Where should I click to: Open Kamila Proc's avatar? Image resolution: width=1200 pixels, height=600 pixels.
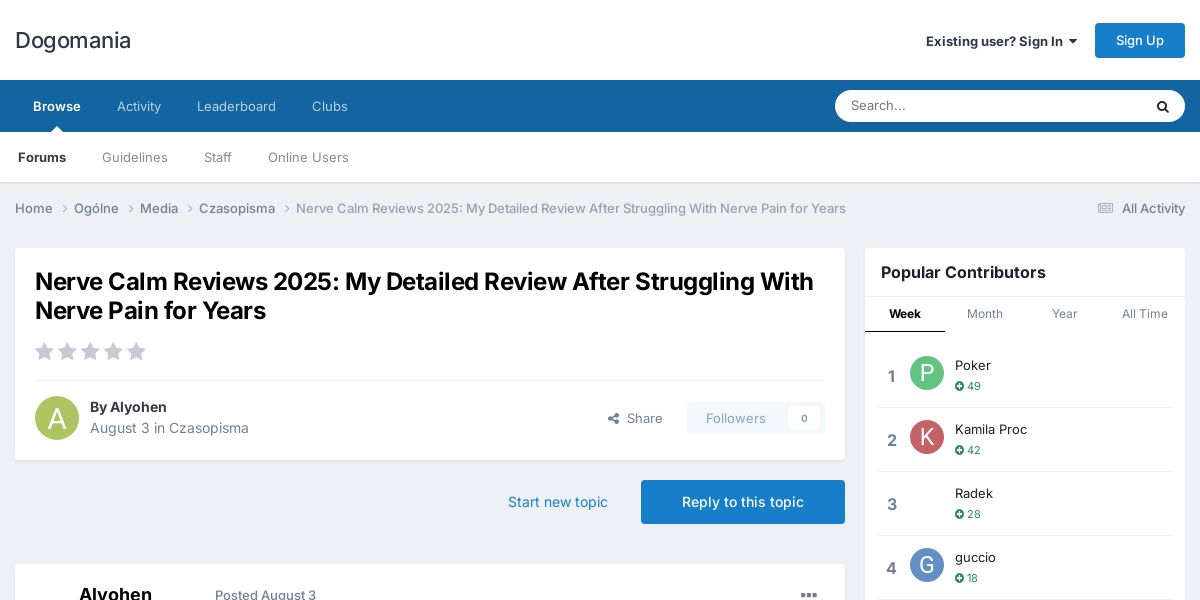927,437
